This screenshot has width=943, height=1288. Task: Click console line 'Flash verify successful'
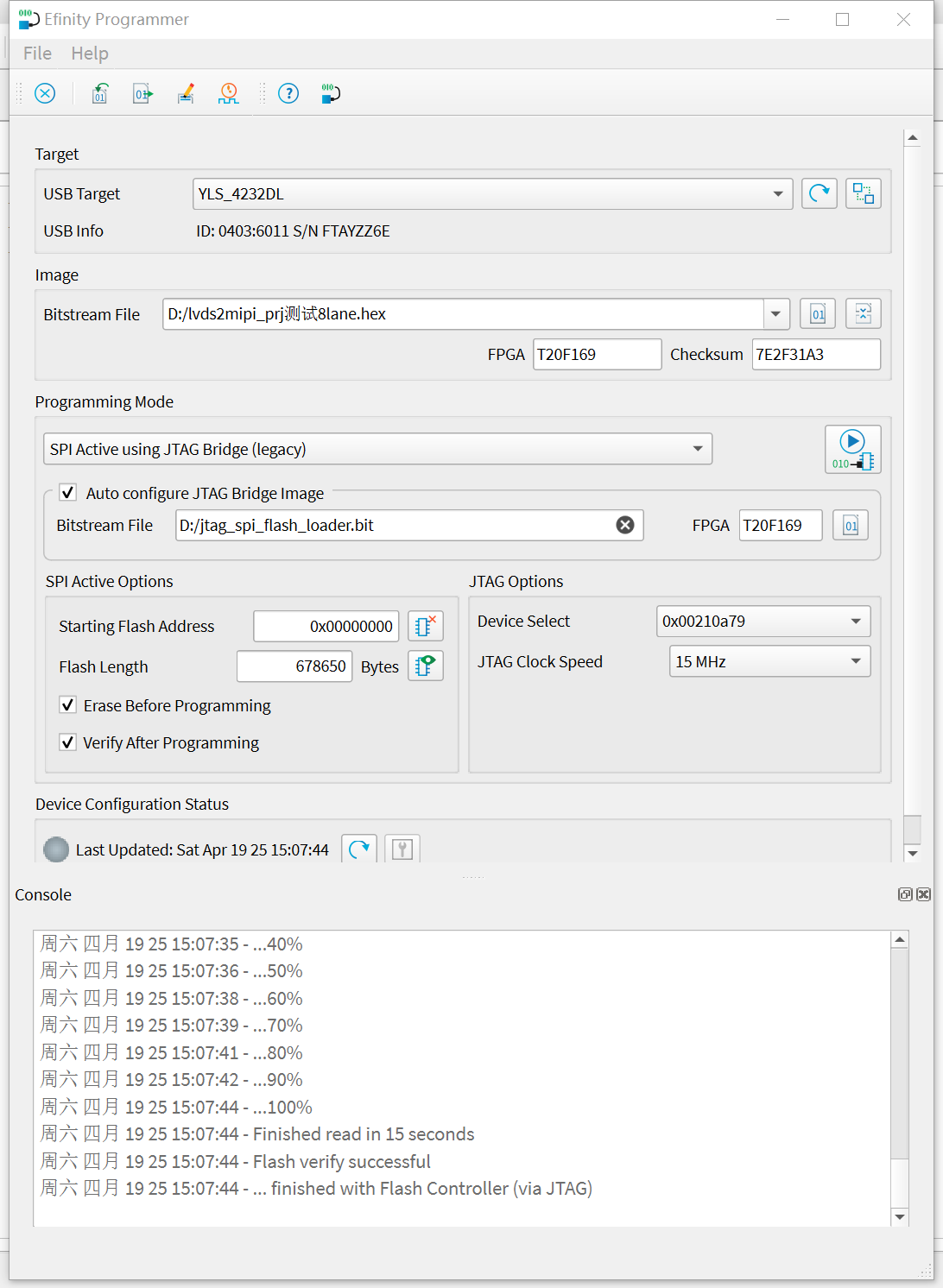coord(235,1161)
